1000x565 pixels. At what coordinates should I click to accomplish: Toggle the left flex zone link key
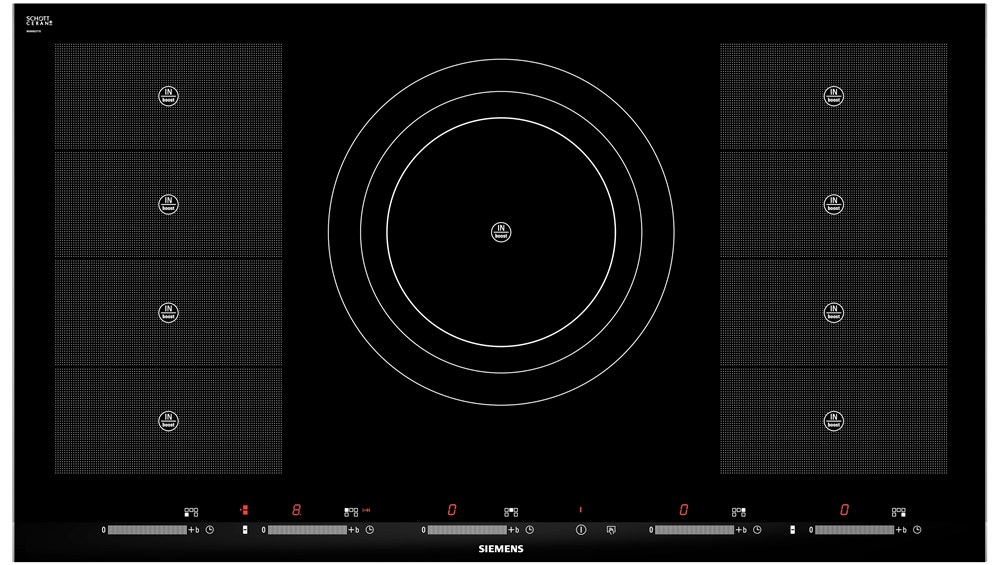245,529
